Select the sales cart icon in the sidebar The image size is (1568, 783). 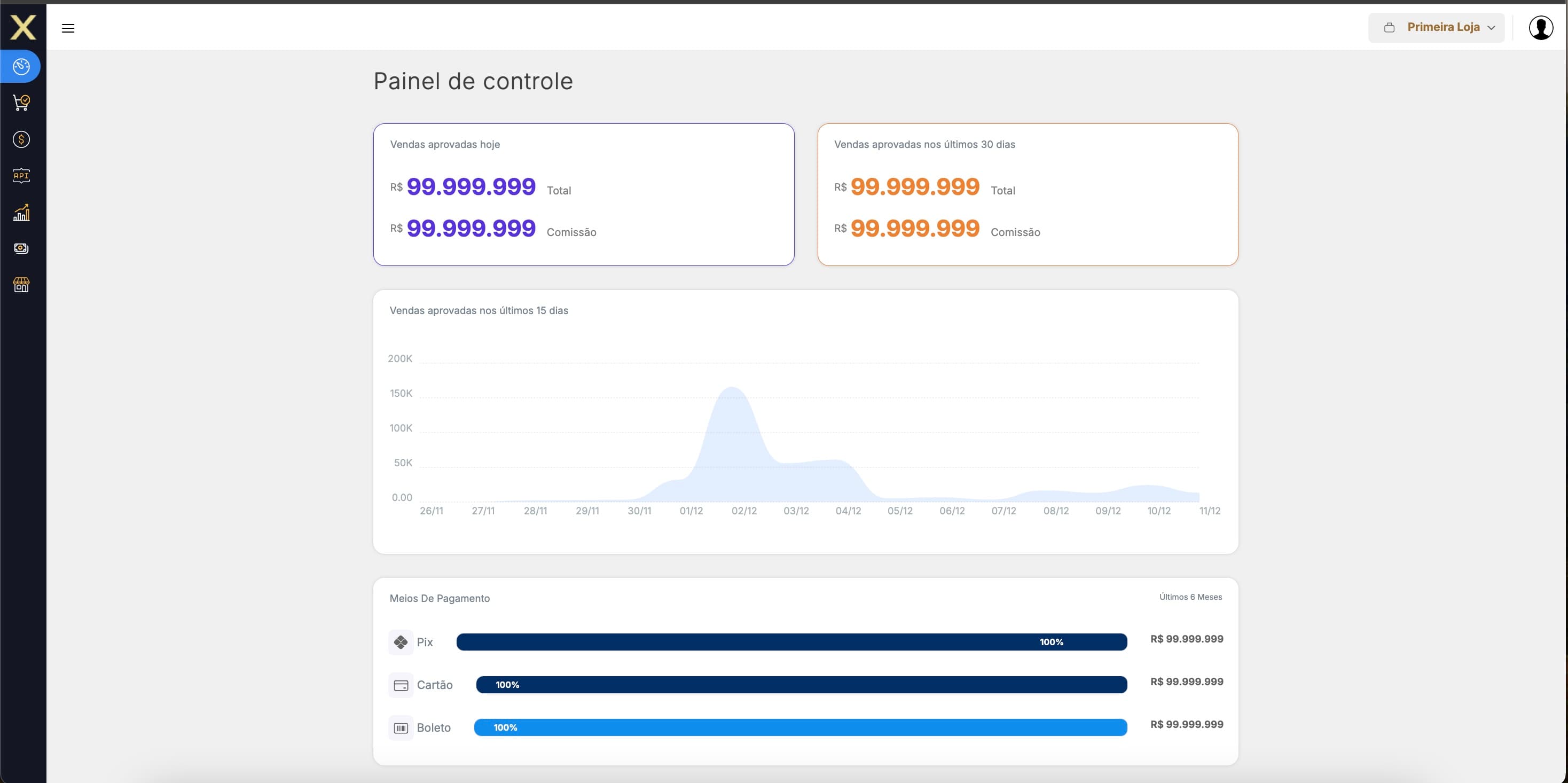[x=21, y=103]
